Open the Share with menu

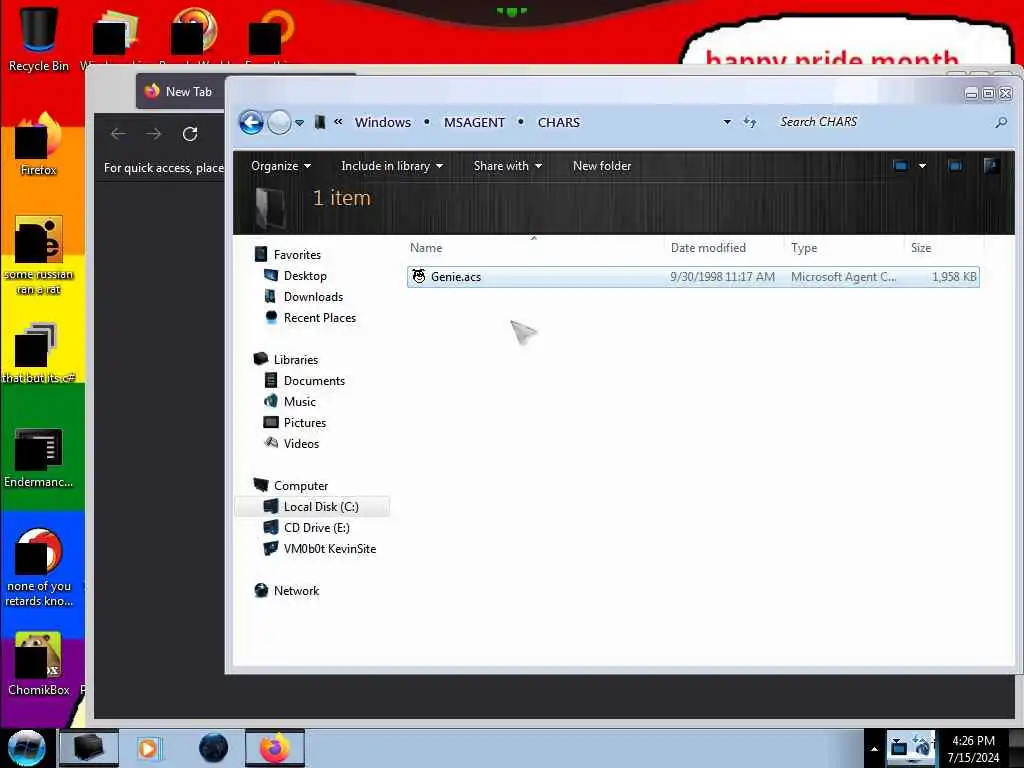507,166
